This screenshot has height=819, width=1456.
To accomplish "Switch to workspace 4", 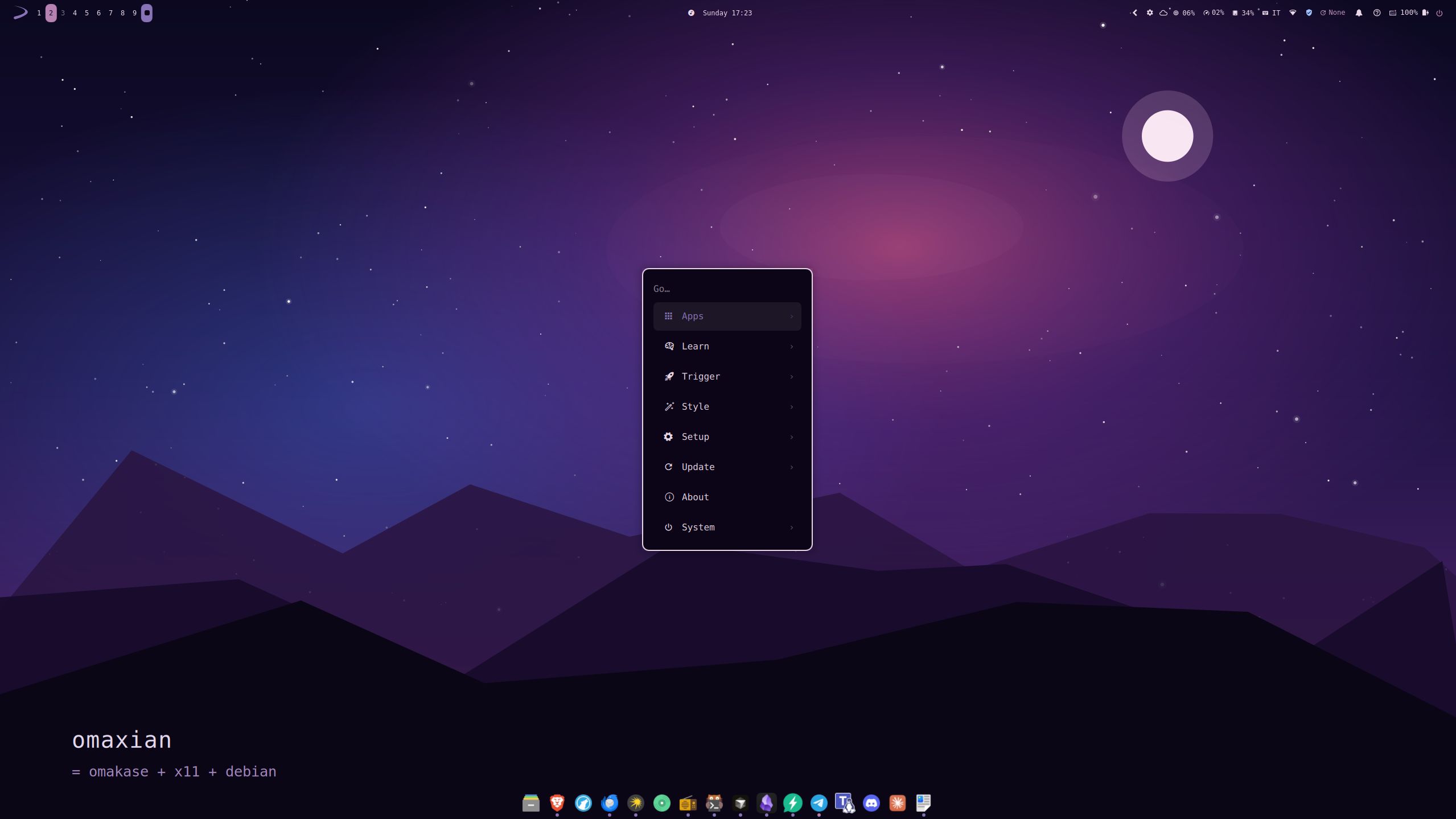I will click(75, 13).
